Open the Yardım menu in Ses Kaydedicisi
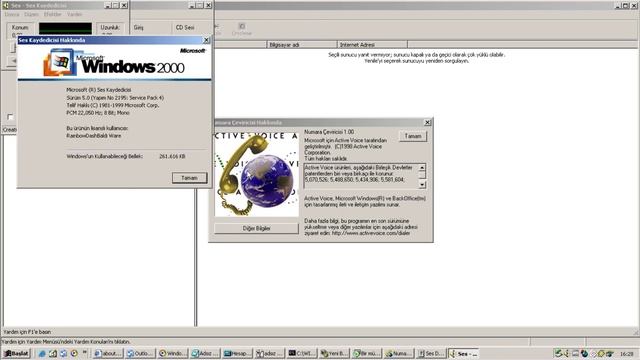640x360 pixels. point(74,14)
